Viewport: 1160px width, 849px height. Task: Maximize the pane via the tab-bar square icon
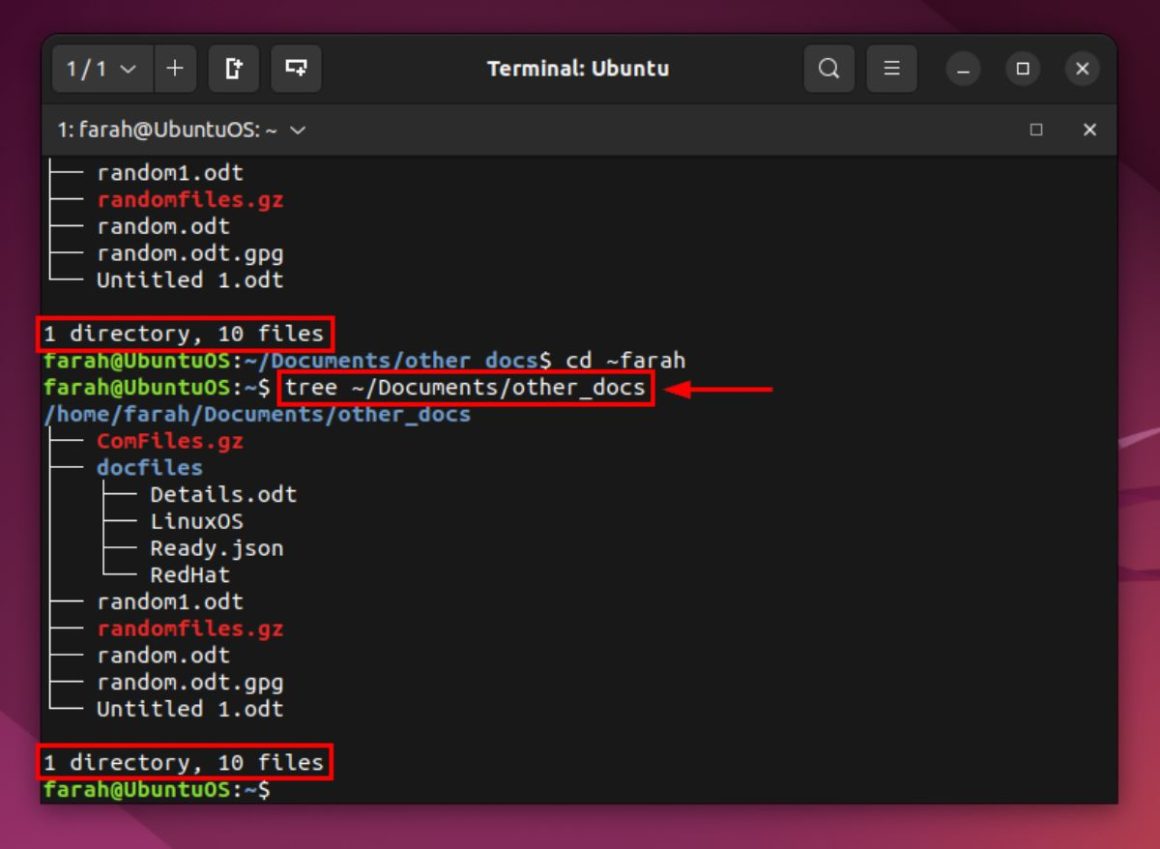point(1036,130)
